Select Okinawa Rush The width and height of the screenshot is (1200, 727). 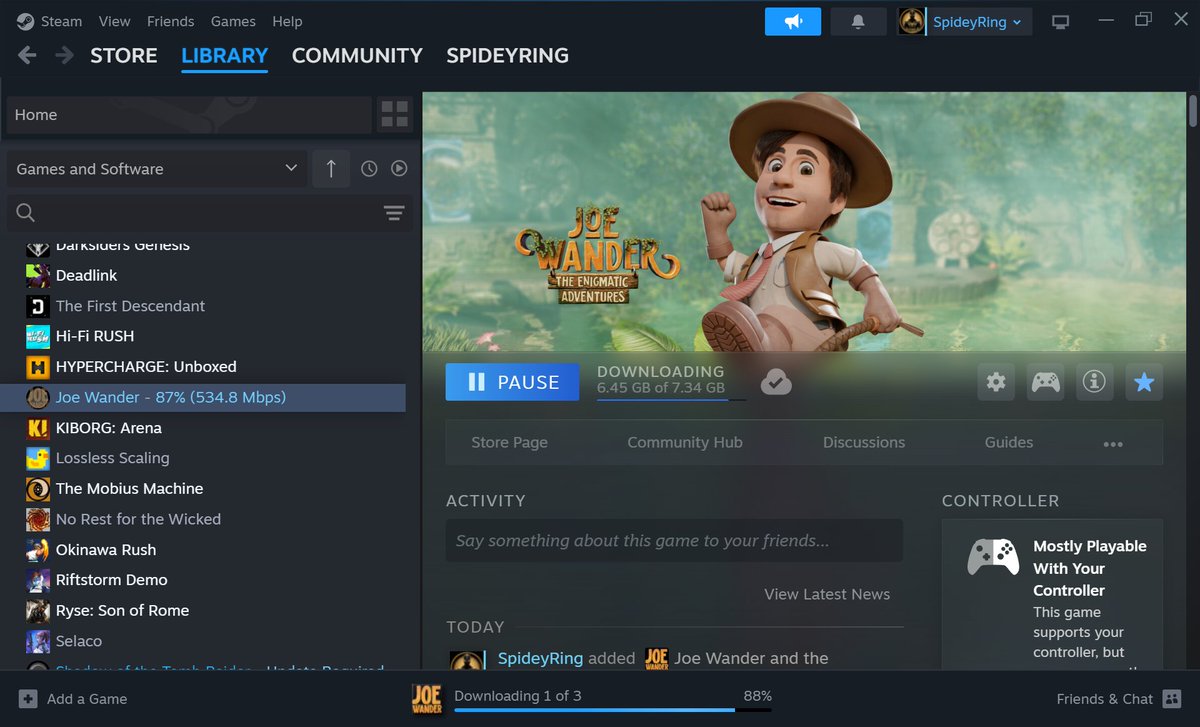105,550
